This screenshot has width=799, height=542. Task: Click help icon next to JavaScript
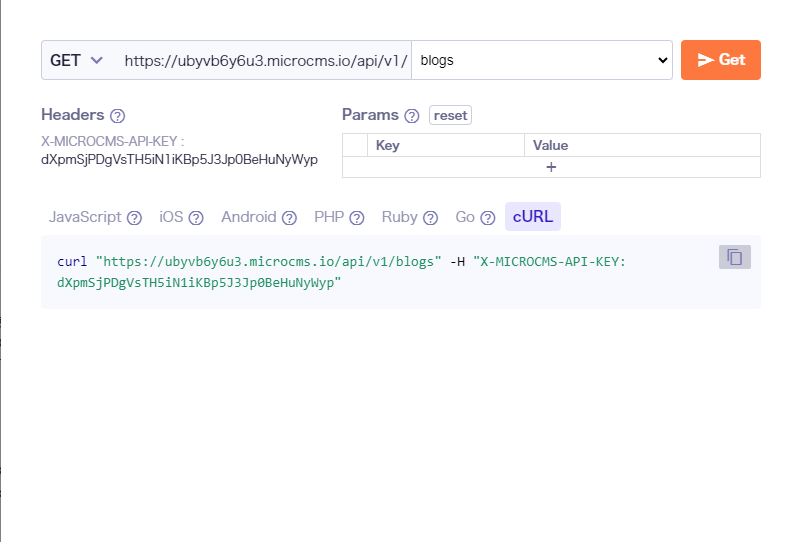[x=134, y=218]
